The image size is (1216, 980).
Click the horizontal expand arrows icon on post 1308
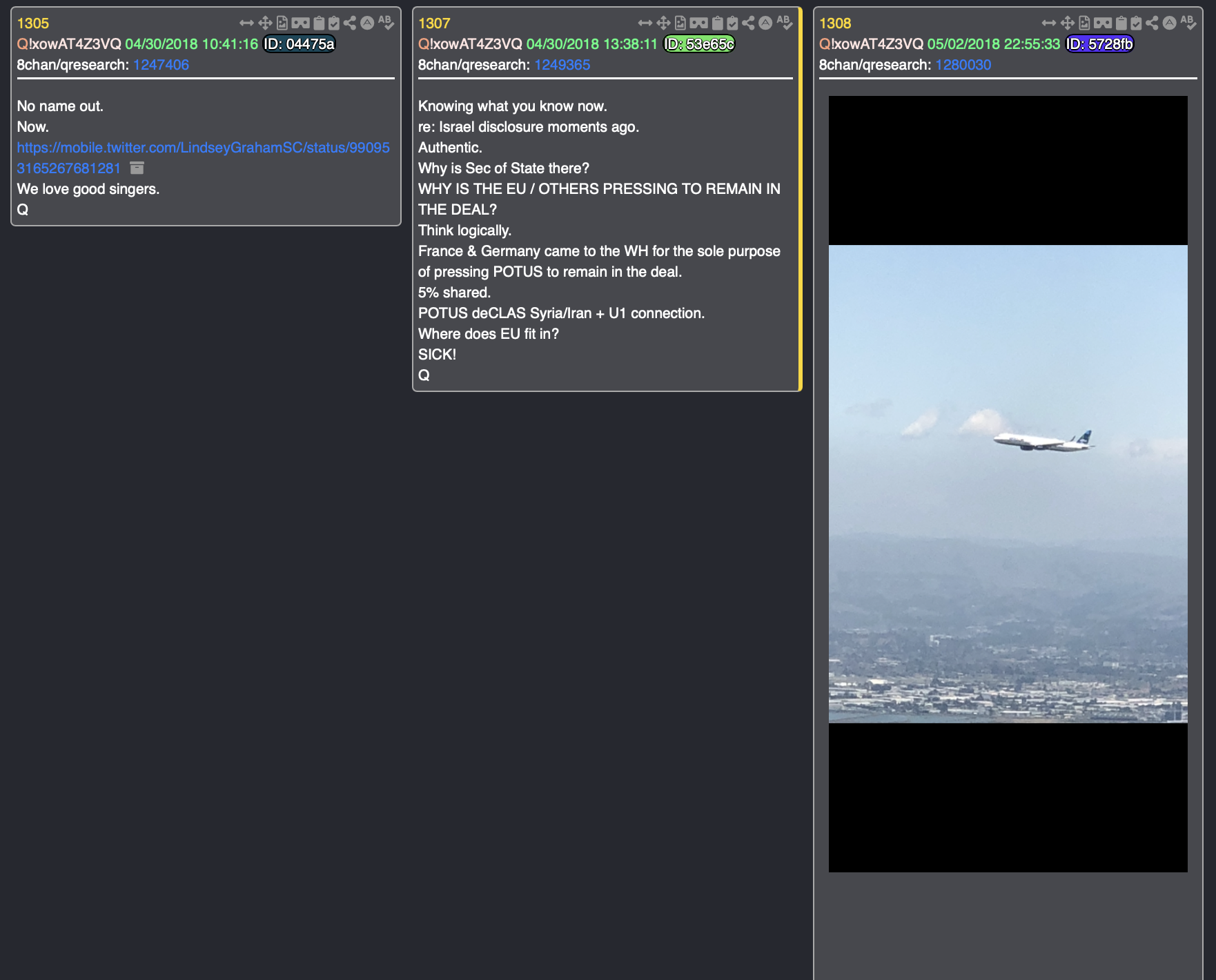pos(1049,23)
